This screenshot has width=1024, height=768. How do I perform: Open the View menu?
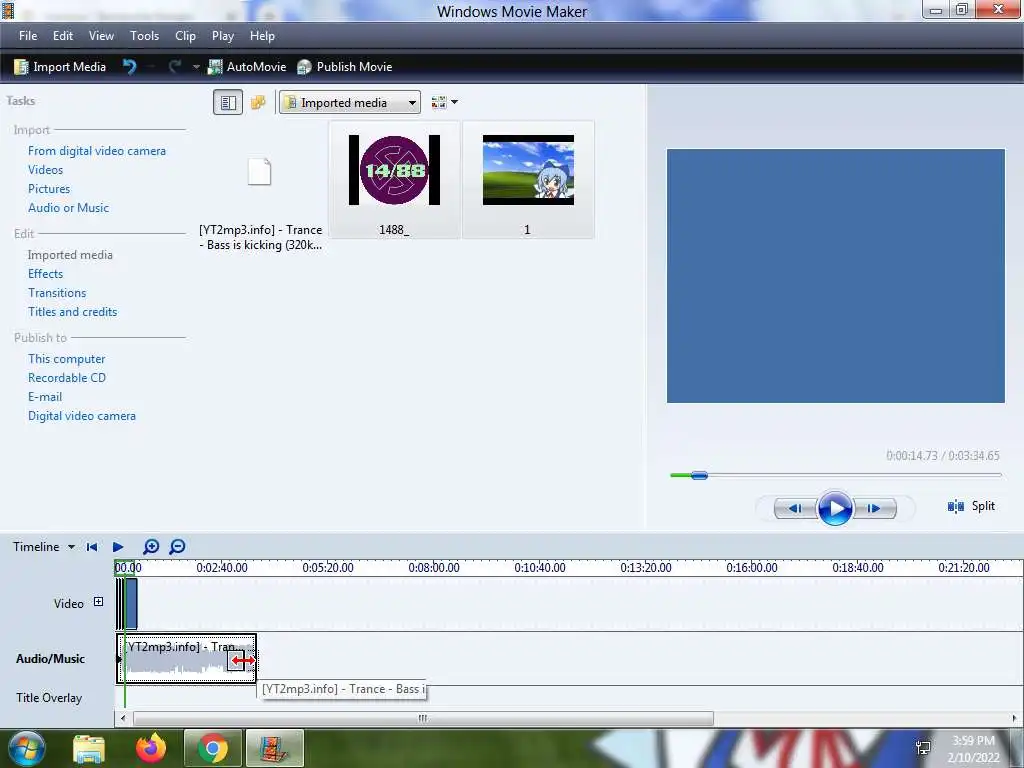tap(101, 36)
